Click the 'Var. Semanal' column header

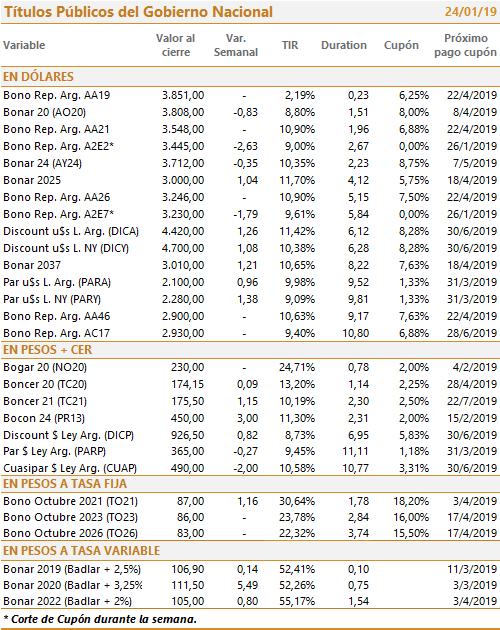pyautogui.click(x=236, y=45)
